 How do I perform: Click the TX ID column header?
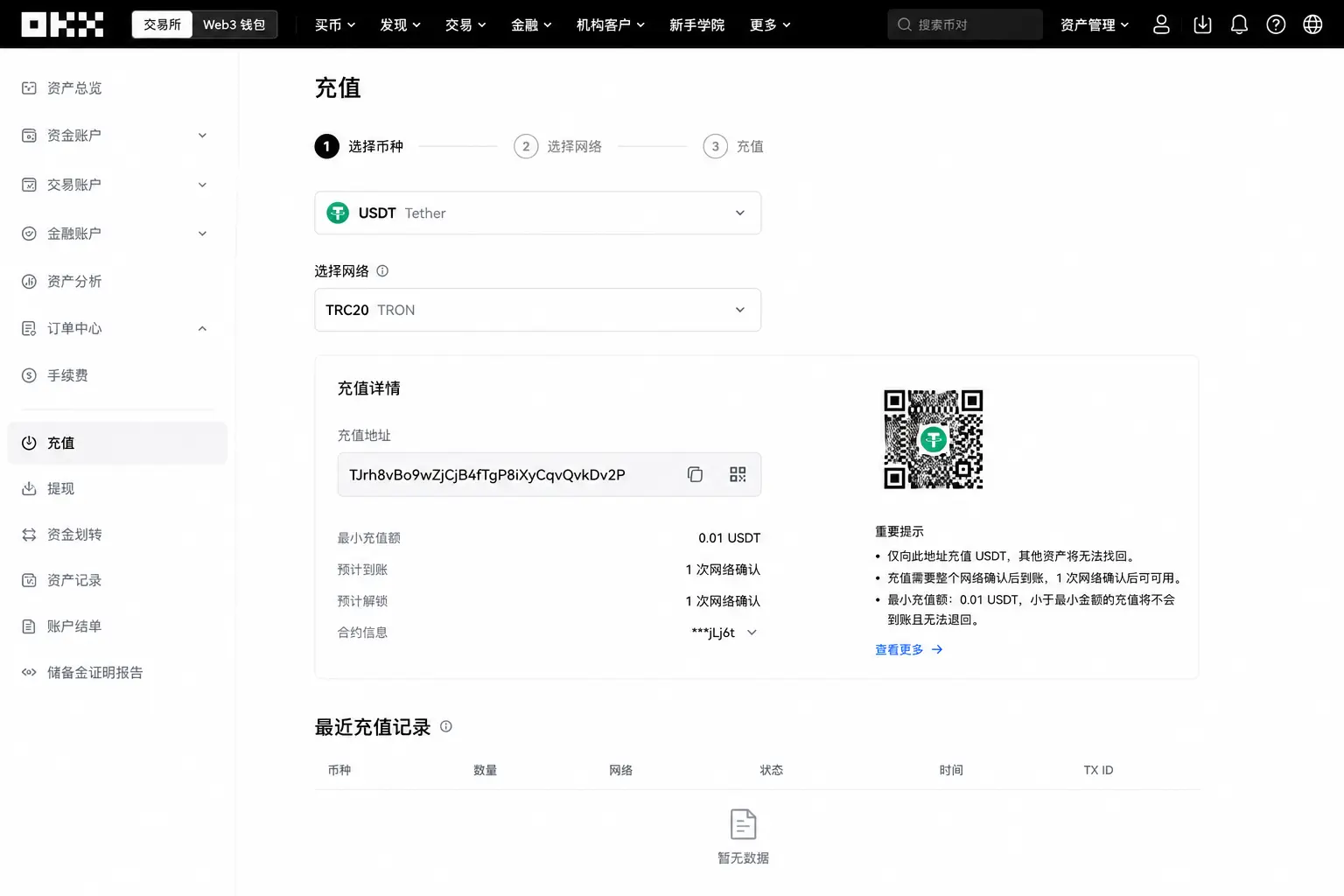pyautogui.click(x=1098, y=770)
